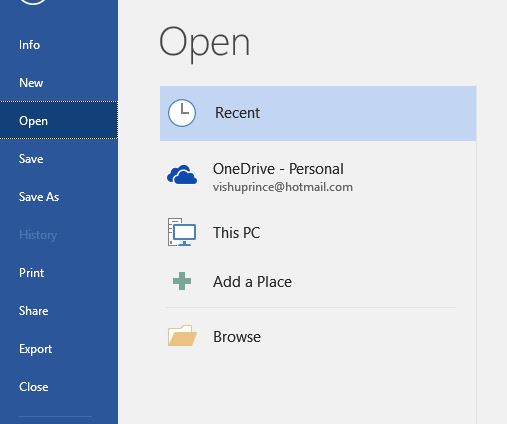Click the back arrow circle at top of sidebar
Viewport: 507px width, 424px height.
tap(33, 2)
